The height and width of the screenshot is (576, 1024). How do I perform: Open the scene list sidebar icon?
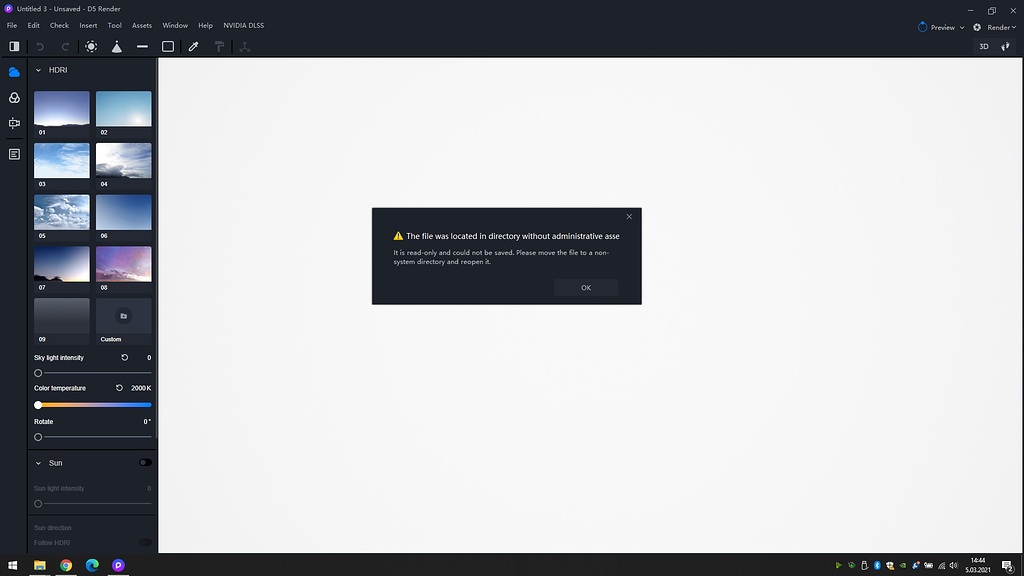[14, 154]
